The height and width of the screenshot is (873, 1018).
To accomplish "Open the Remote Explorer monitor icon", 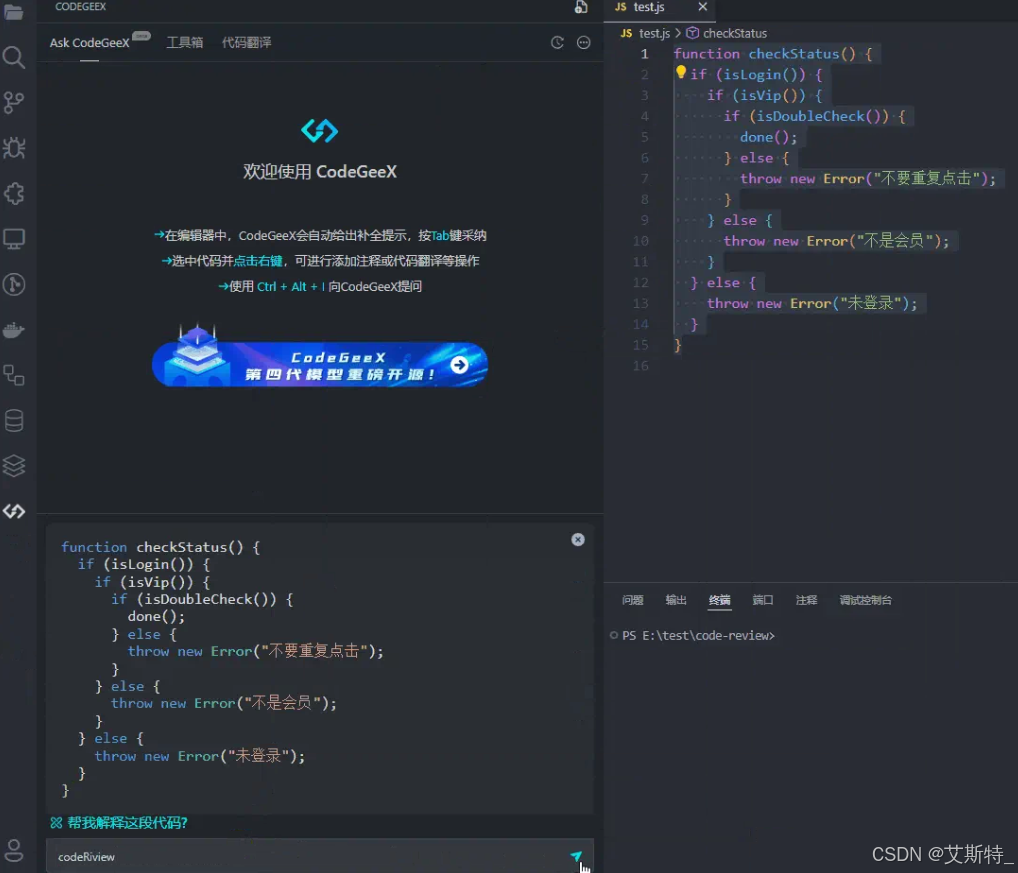I will click(x=14, y=239).
